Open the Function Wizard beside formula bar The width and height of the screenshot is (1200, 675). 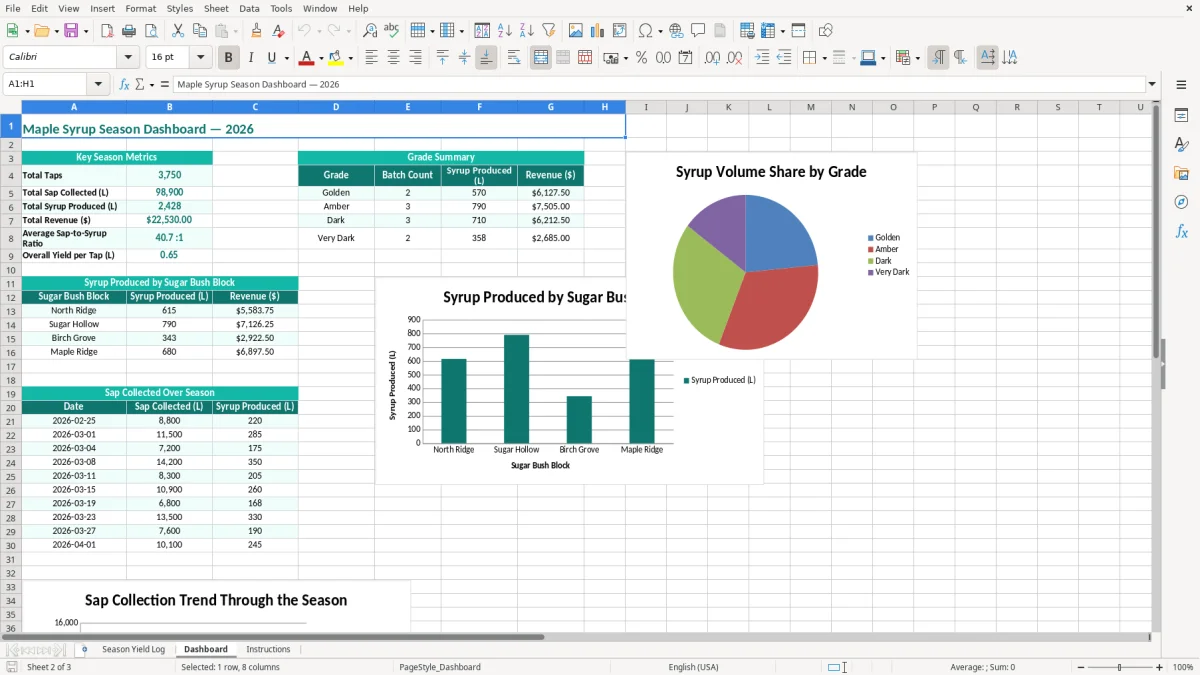tap(125, 84)
